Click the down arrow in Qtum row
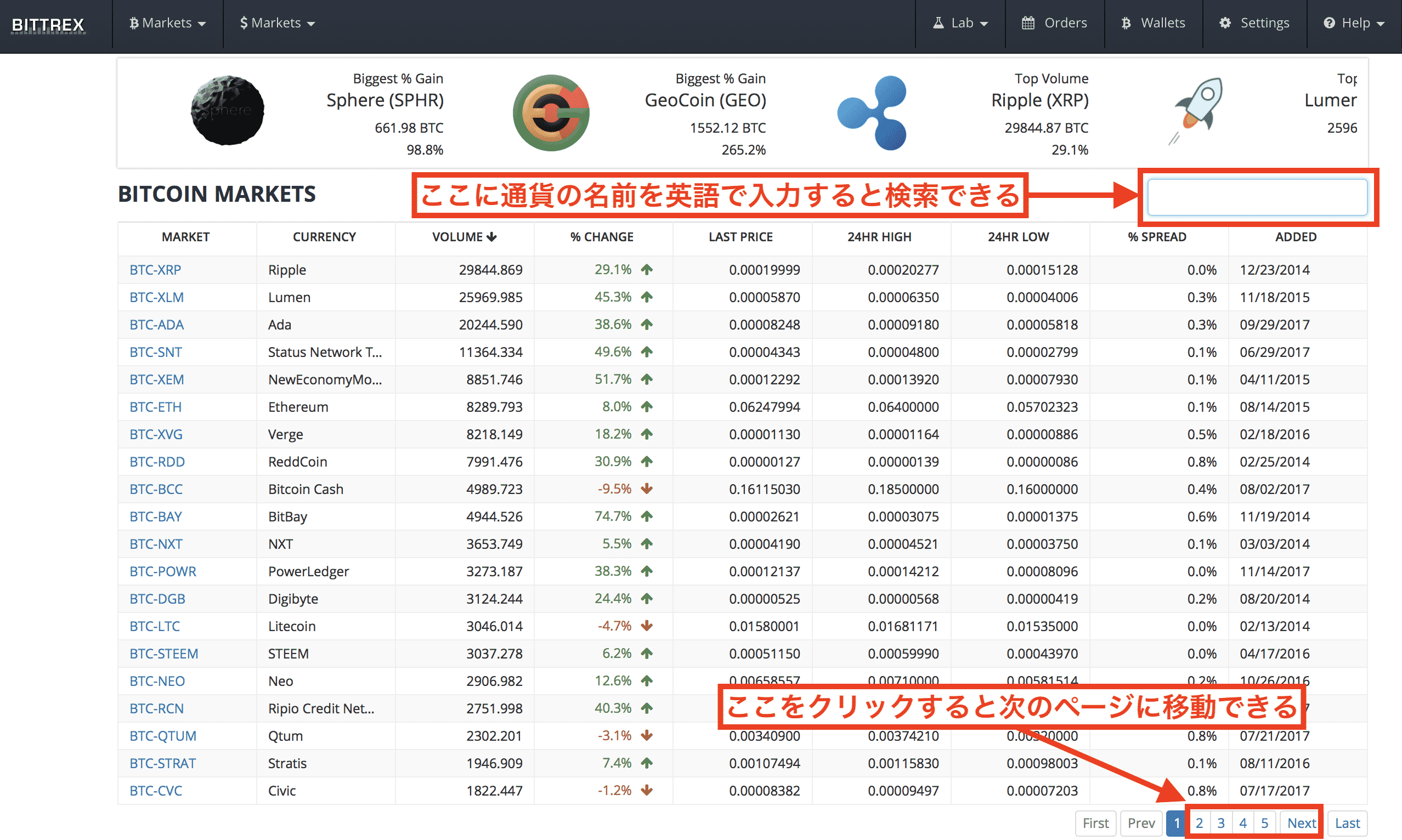This screenshot has width=1402, height=840. tap(647, 735)
